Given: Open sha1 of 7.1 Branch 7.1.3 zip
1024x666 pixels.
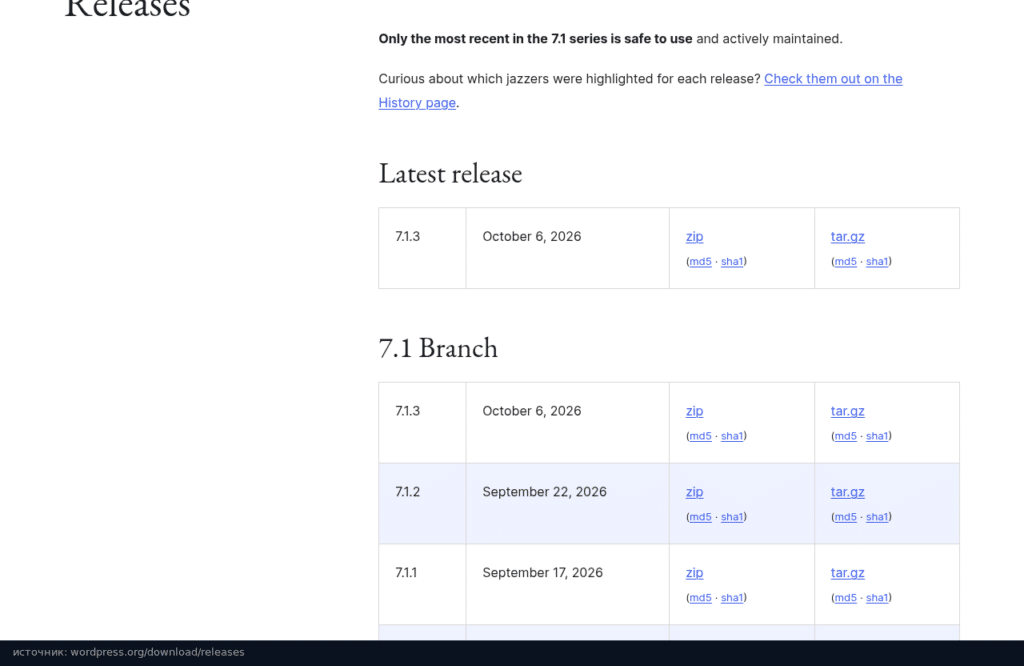Looking at the screenshot, I should pyautogui.click(x=731, y=436).
